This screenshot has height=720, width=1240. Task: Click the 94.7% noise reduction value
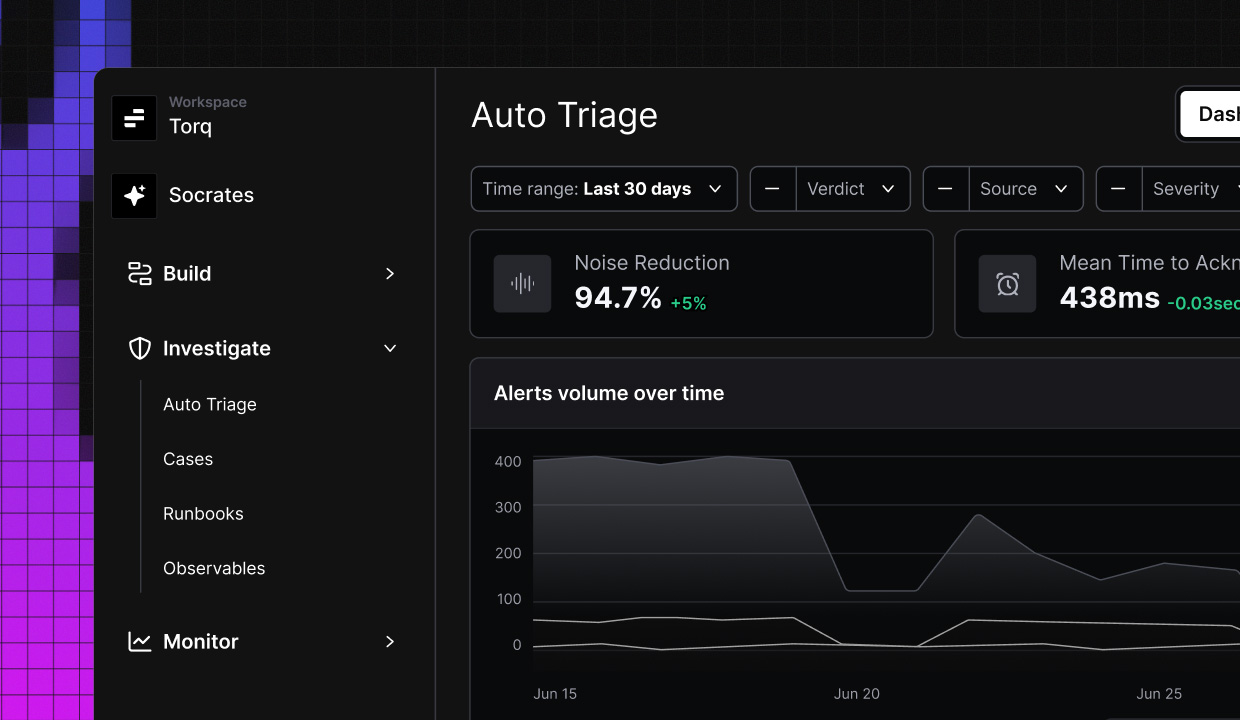tap(618, 298)
